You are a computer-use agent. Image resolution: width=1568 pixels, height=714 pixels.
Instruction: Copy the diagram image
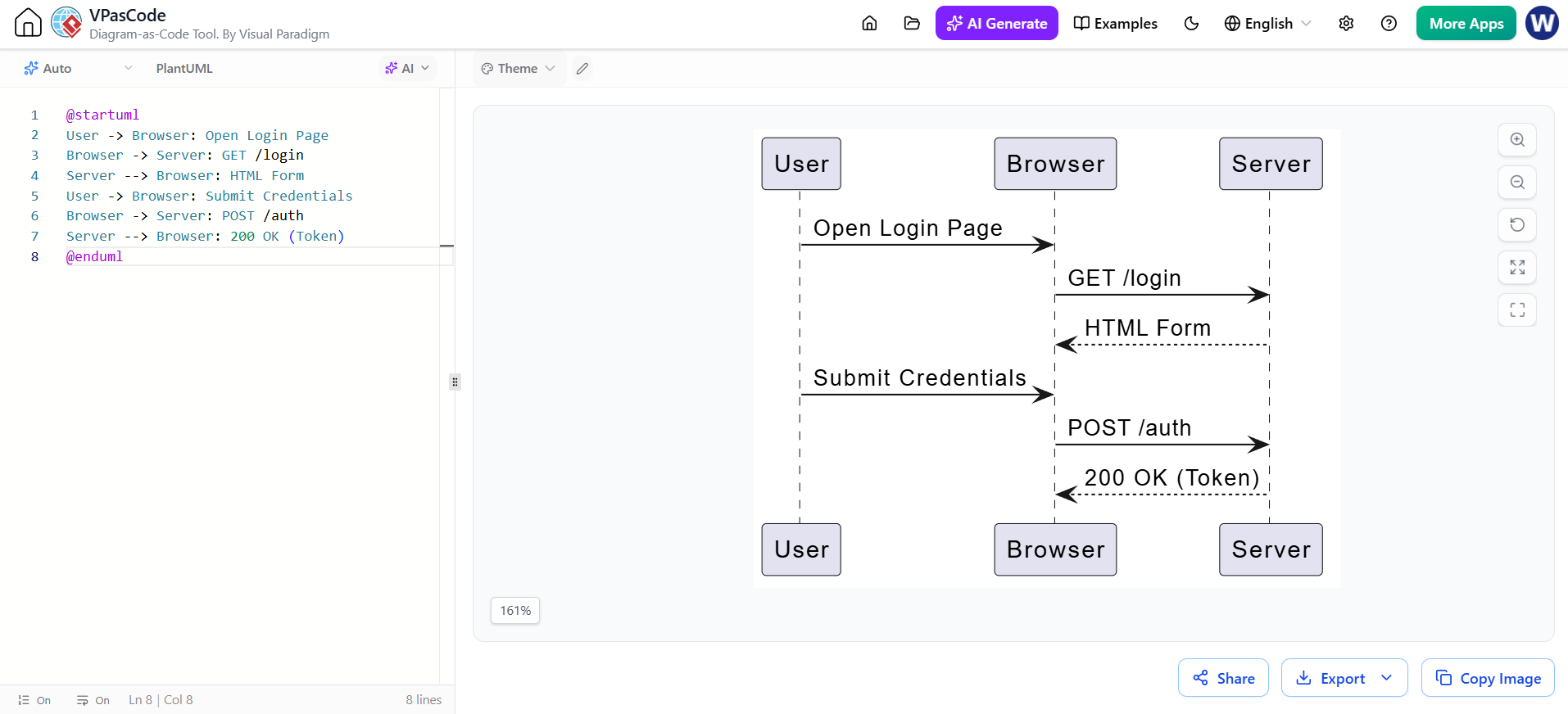[x=1488, y=678]
